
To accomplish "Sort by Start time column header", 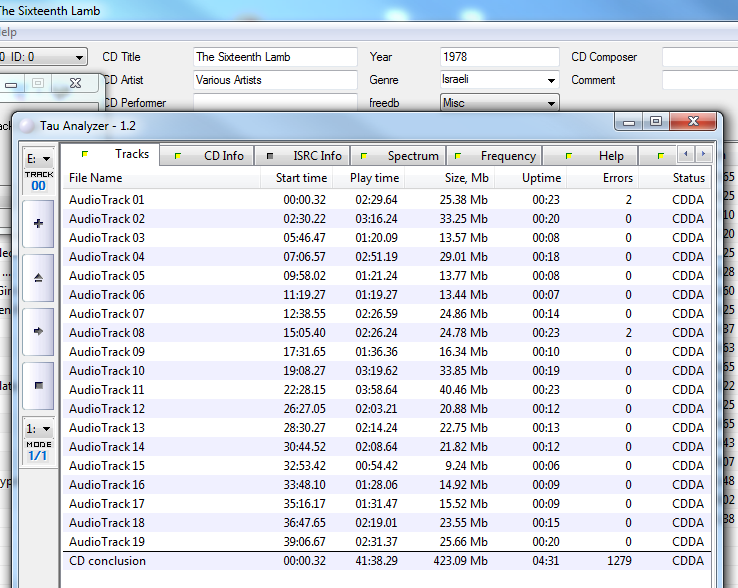I will click(297, 178).
